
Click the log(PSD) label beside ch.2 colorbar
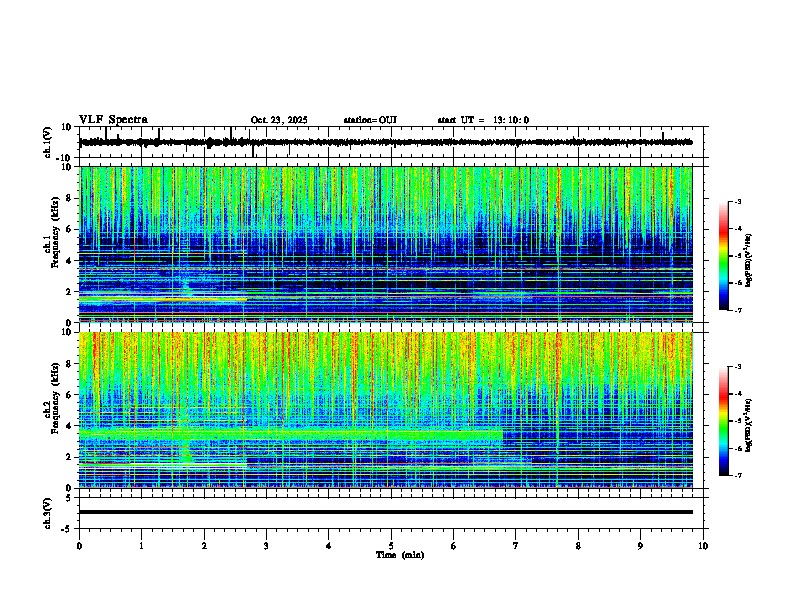click(x=749, y=425)
